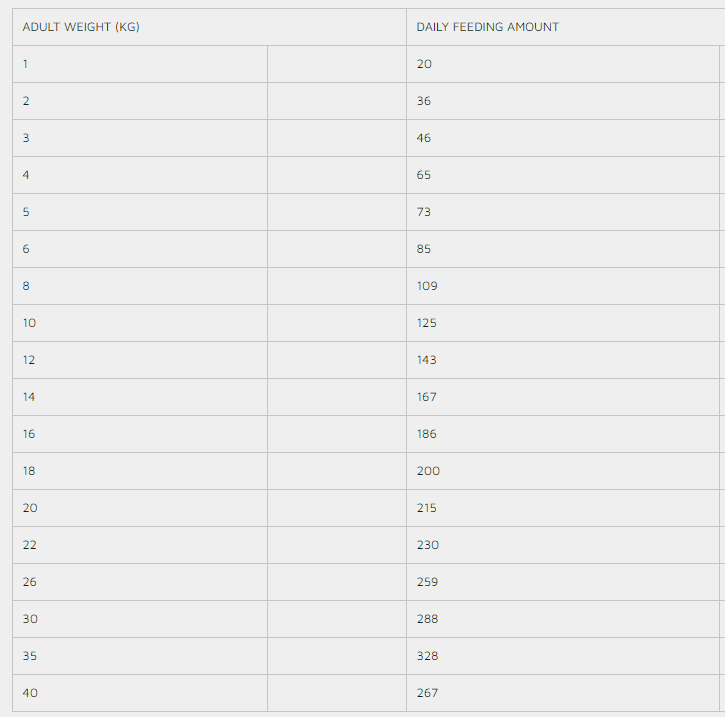Select the feeding amount value 125
This screenshot has height=717, width=725.
427,323
